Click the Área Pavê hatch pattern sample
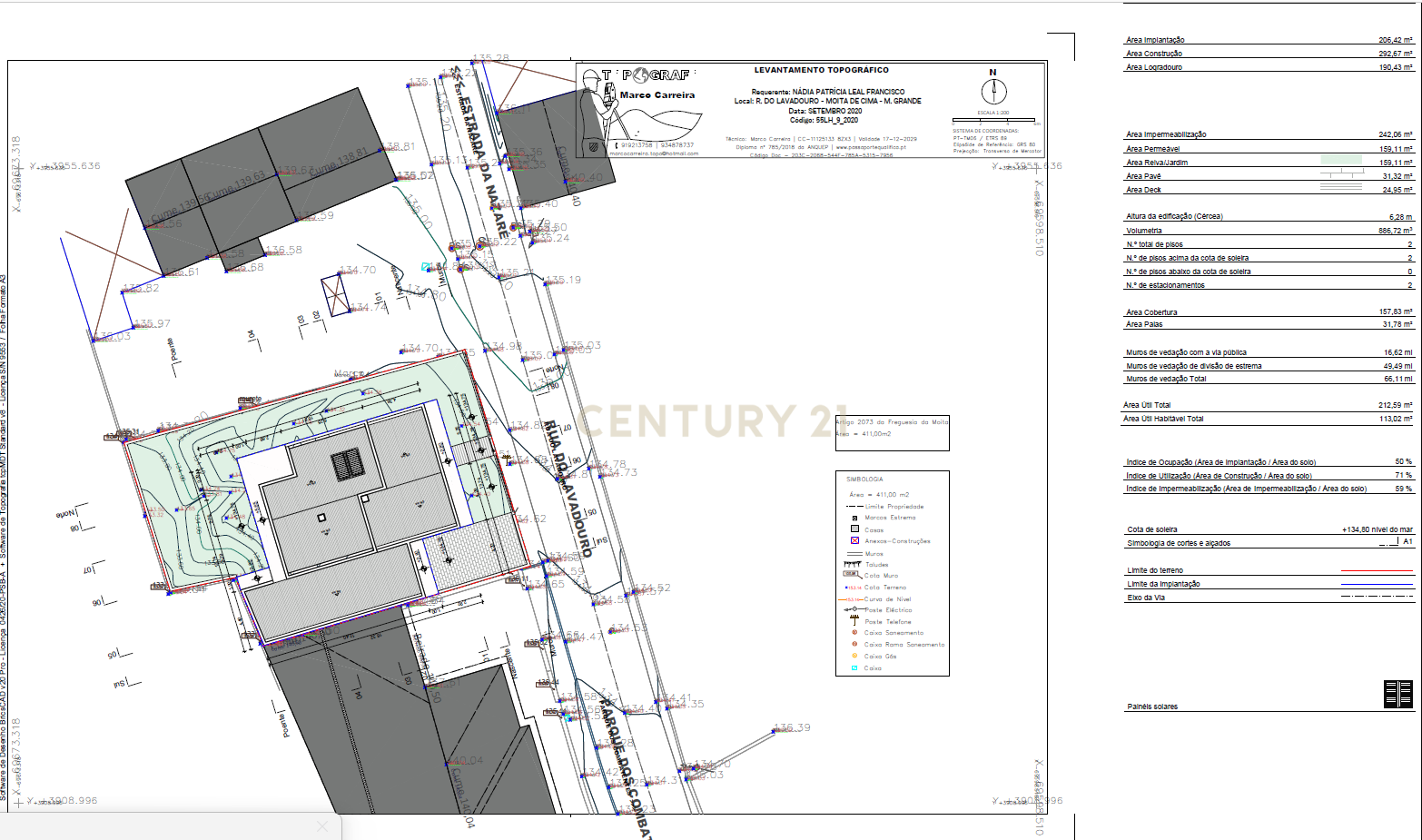Viewport: 1422px width, 840px height. pyautogui.click(x=1341, y=174)
